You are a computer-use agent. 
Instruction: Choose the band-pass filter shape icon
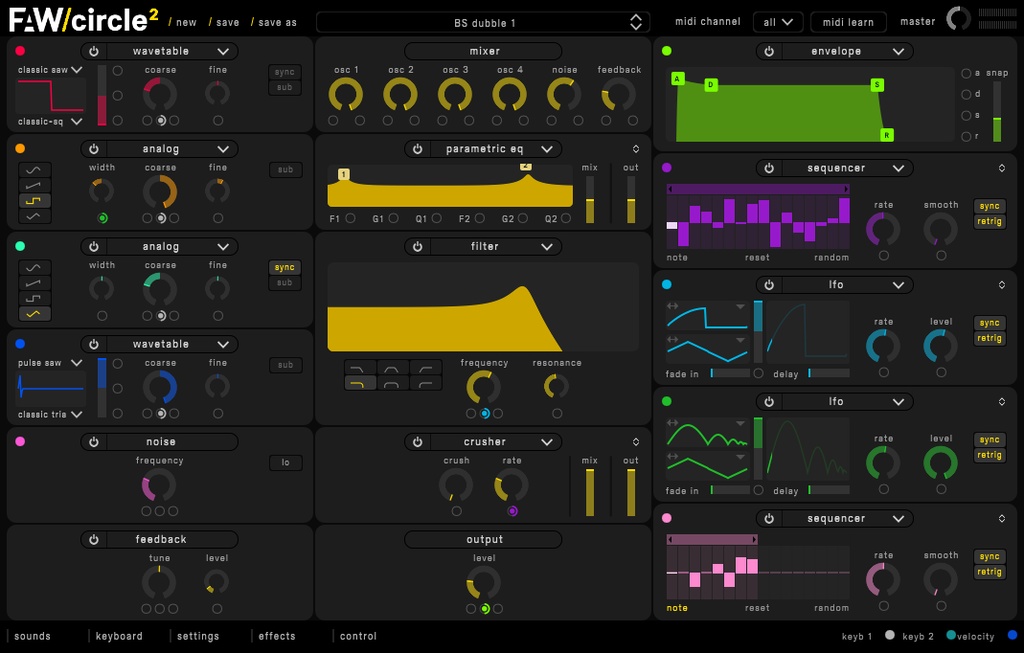[x=391, y=367]
